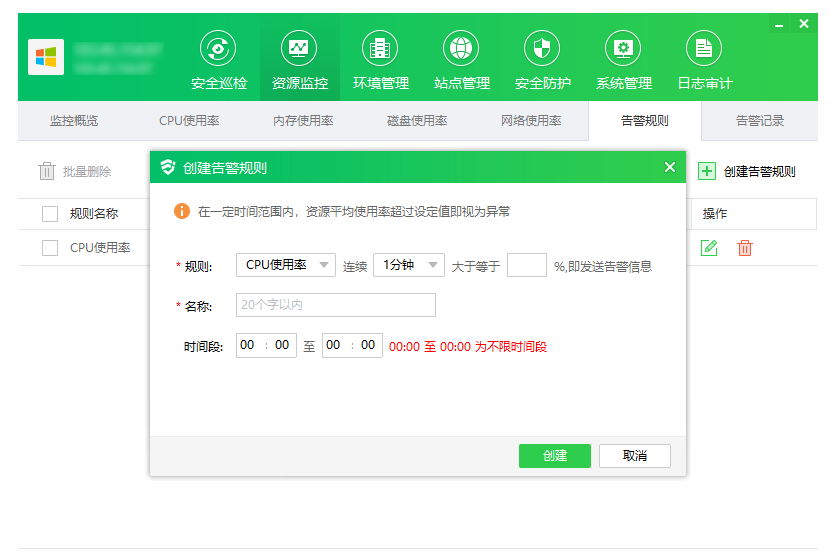Viewport: 830px width, 560px height.
Task: Switch to the 内存使用率 tab
Action: pyautogui.click(x=303, y=121)
